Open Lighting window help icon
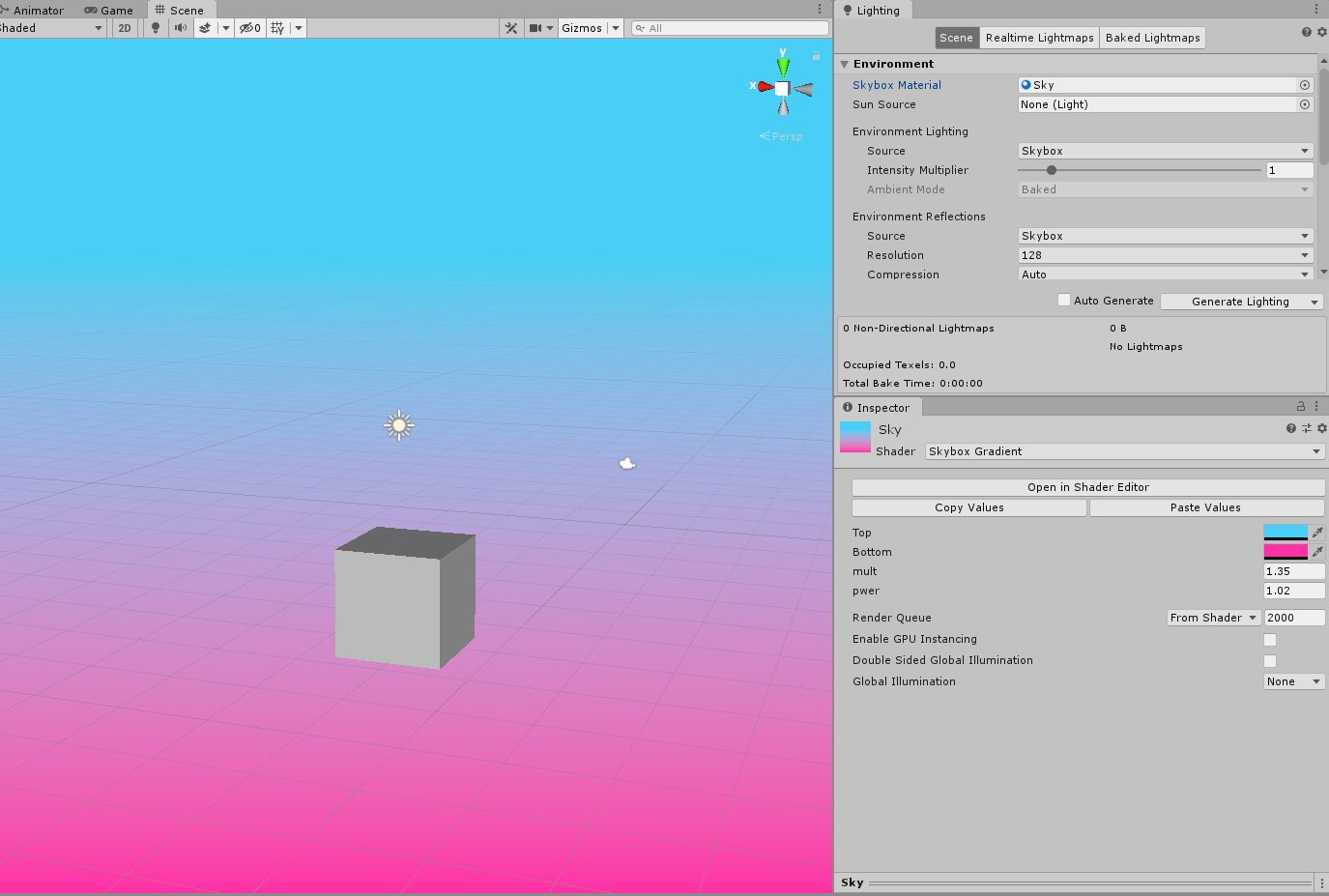Image resolution: width=1329 pixels, height=896 pixels. click(1307, 32)
